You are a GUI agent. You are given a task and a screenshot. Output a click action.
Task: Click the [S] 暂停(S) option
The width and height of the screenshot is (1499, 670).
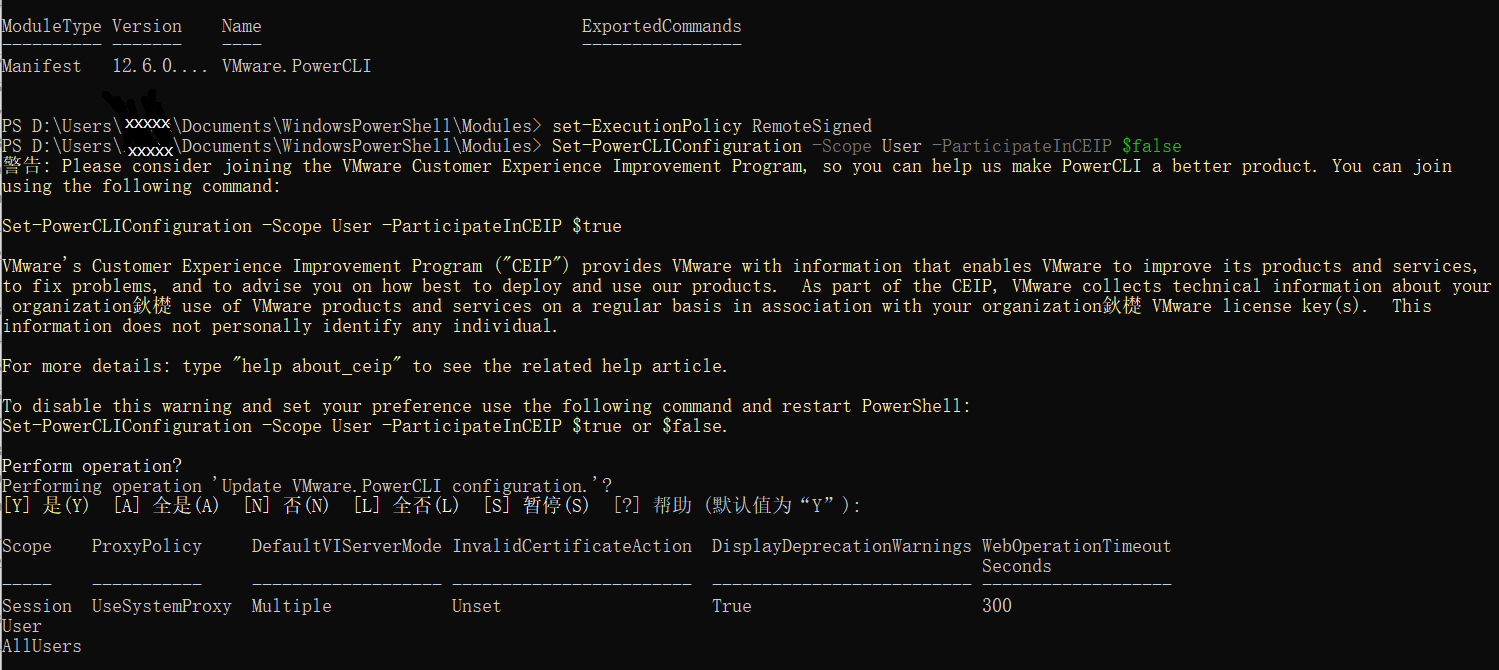536,506
